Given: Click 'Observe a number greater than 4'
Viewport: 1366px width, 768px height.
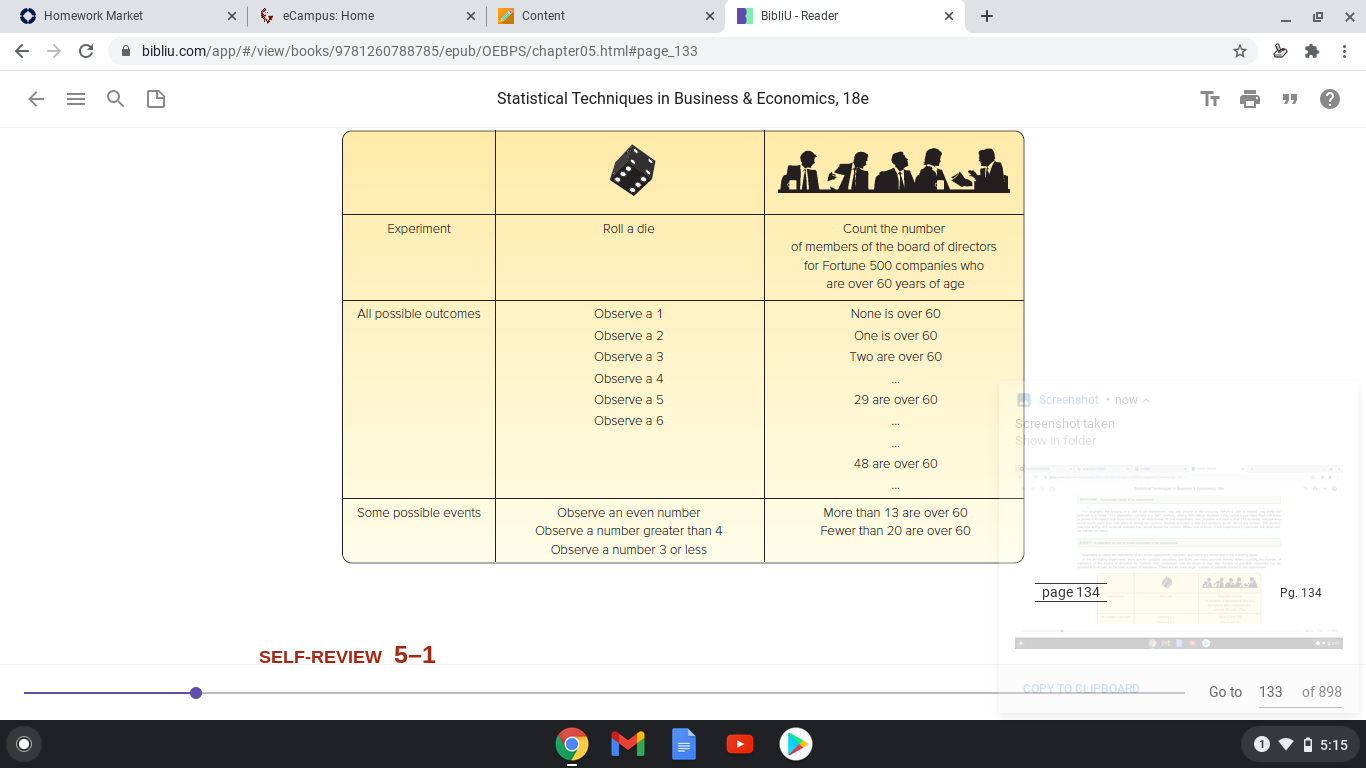Looking at the screenshot, I should (x=629, y=531).
